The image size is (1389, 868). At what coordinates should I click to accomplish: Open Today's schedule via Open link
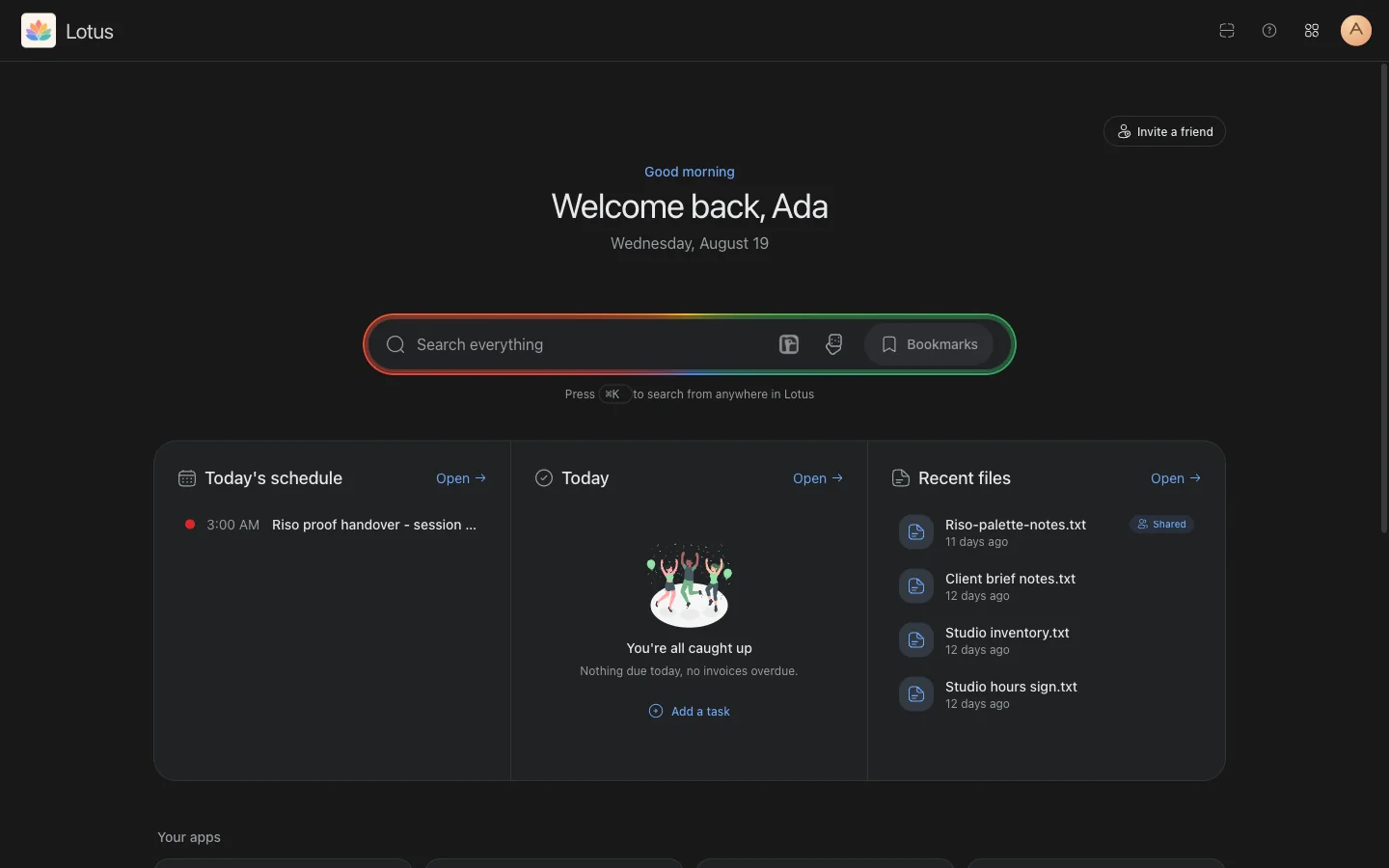[x=461, y=478]
